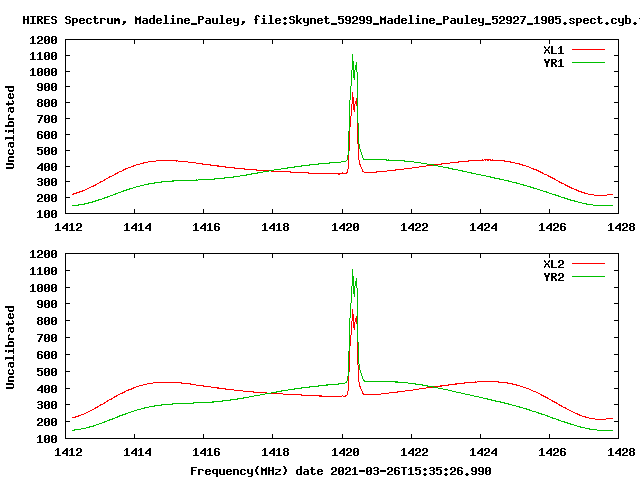Click the 600 tick on the lower plot
640x480 pixels.
pyautogui.click(x=47, y=356)
